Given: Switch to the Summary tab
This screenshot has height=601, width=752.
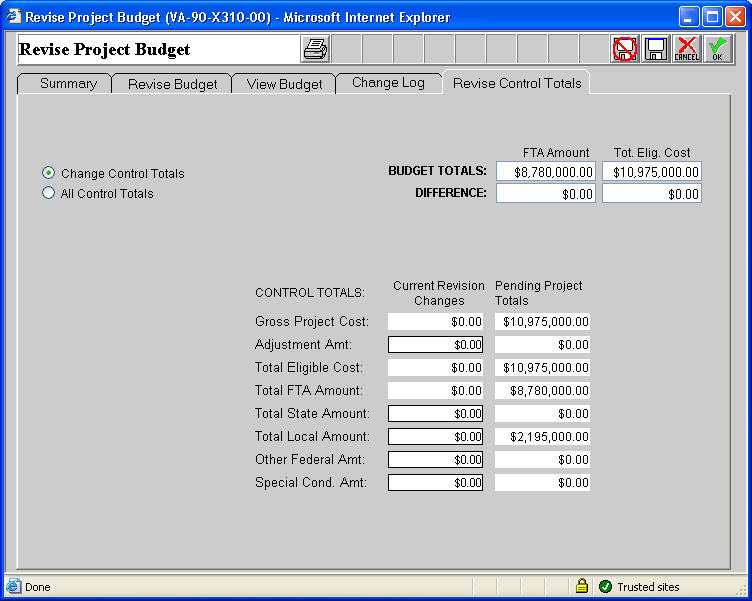Looking at the screenshot, I should (68, 84).
